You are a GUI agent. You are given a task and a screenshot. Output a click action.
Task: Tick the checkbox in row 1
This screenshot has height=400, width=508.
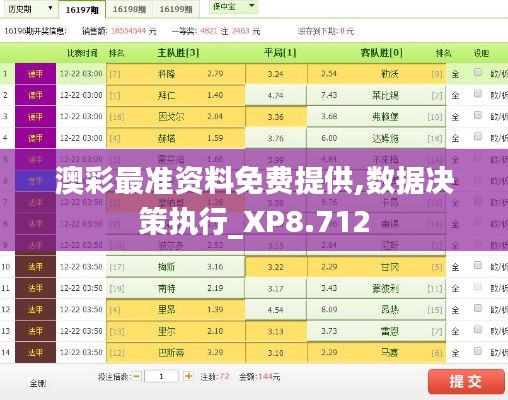coord(478,72)
